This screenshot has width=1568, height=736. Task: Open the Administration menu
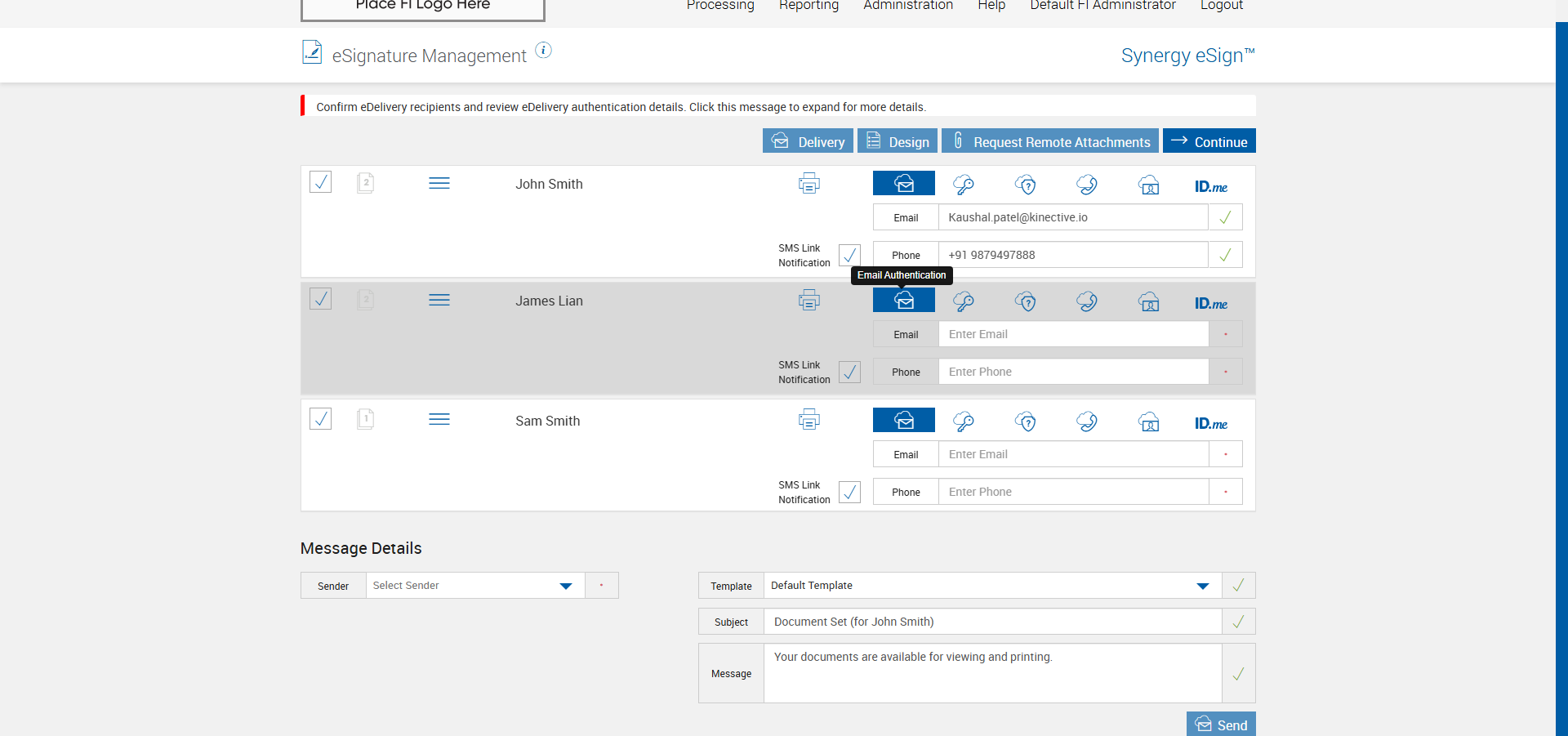click(x=908, y=6)
